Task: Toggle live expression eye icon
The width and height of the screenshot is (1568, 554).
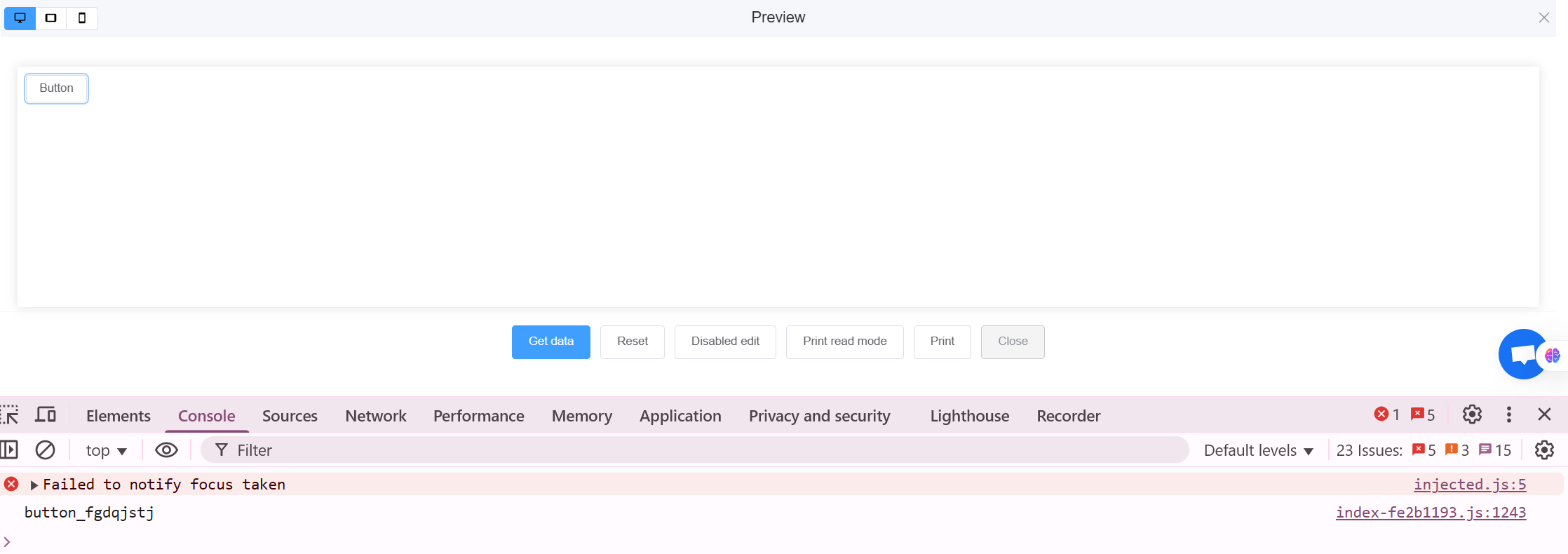Action: 166,450
